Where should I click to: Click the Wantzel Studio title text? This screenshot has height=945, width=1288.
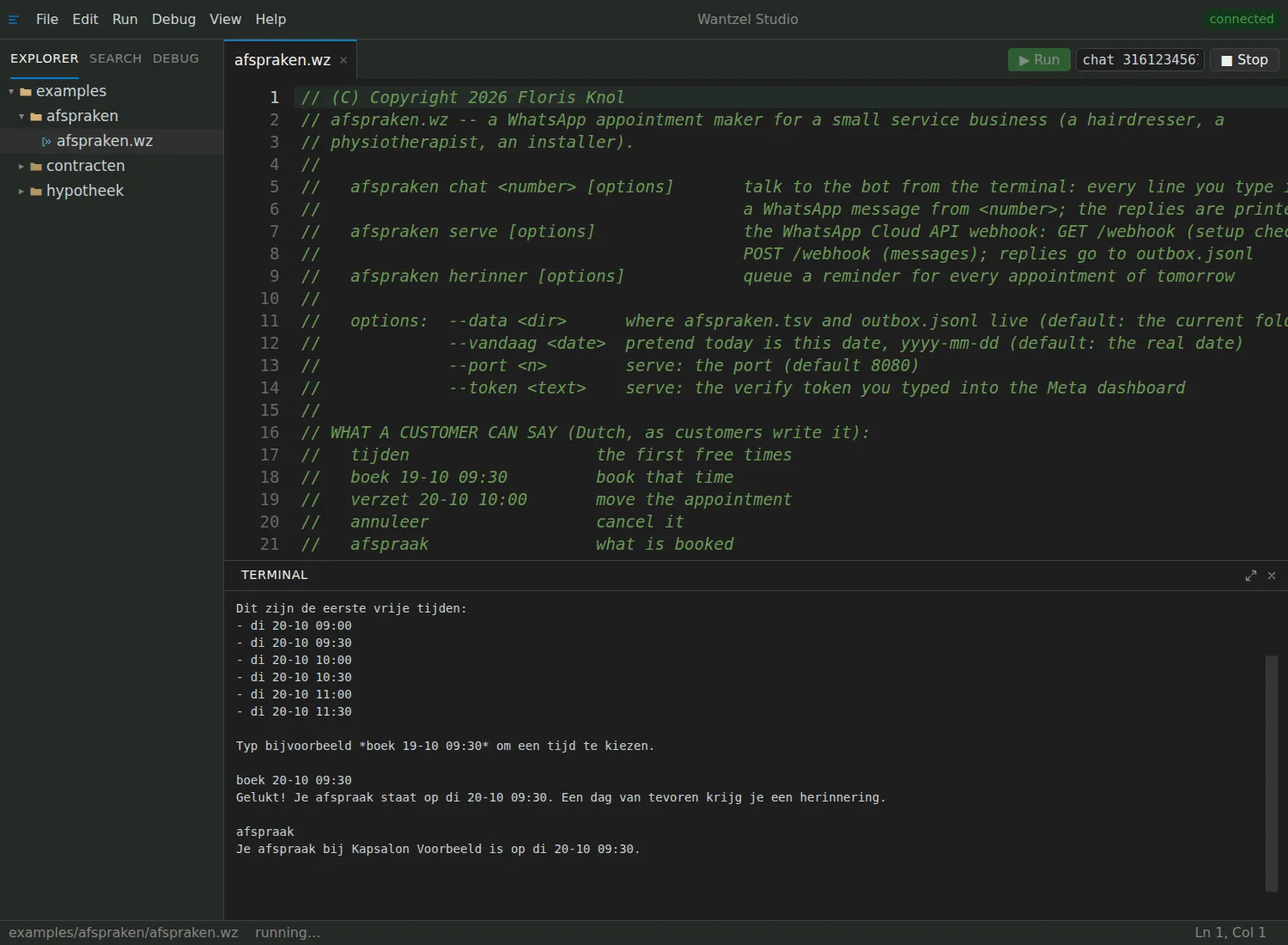(x=748, y=19)
